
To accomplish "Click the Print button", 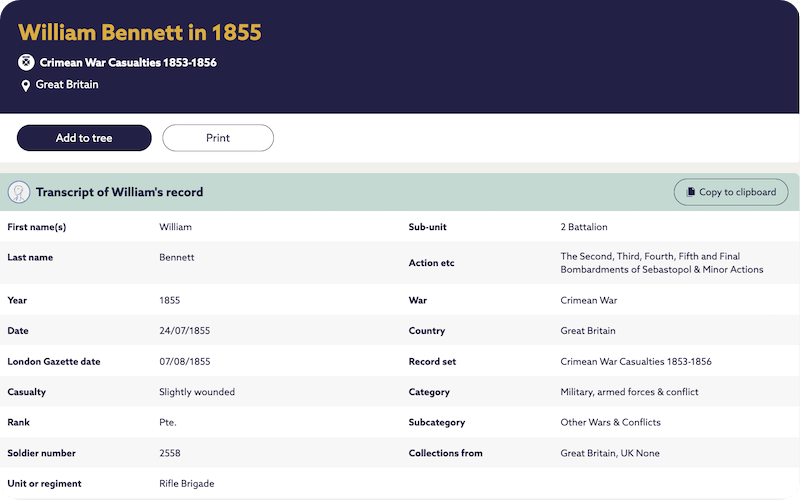I will (x=218, y=138).
